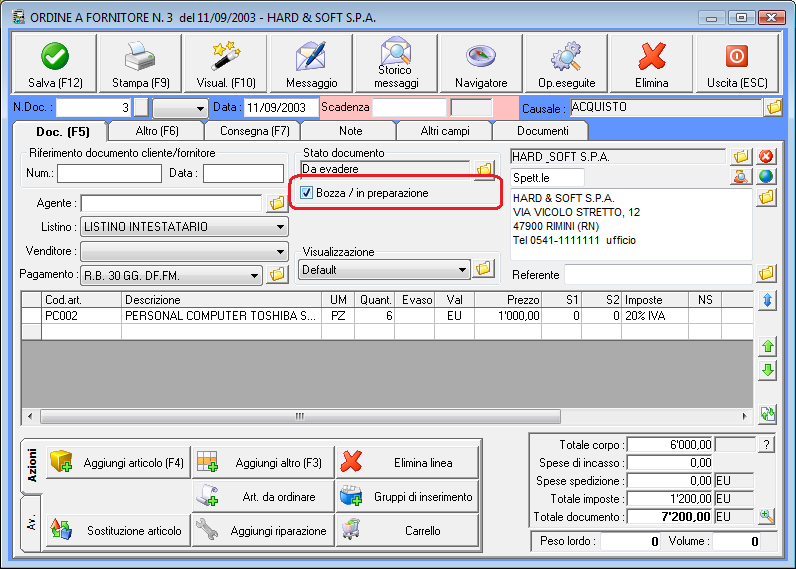Open the folder icon beside Agente
The width and height of the screenshot is (796, 569).
coord(277,203)
